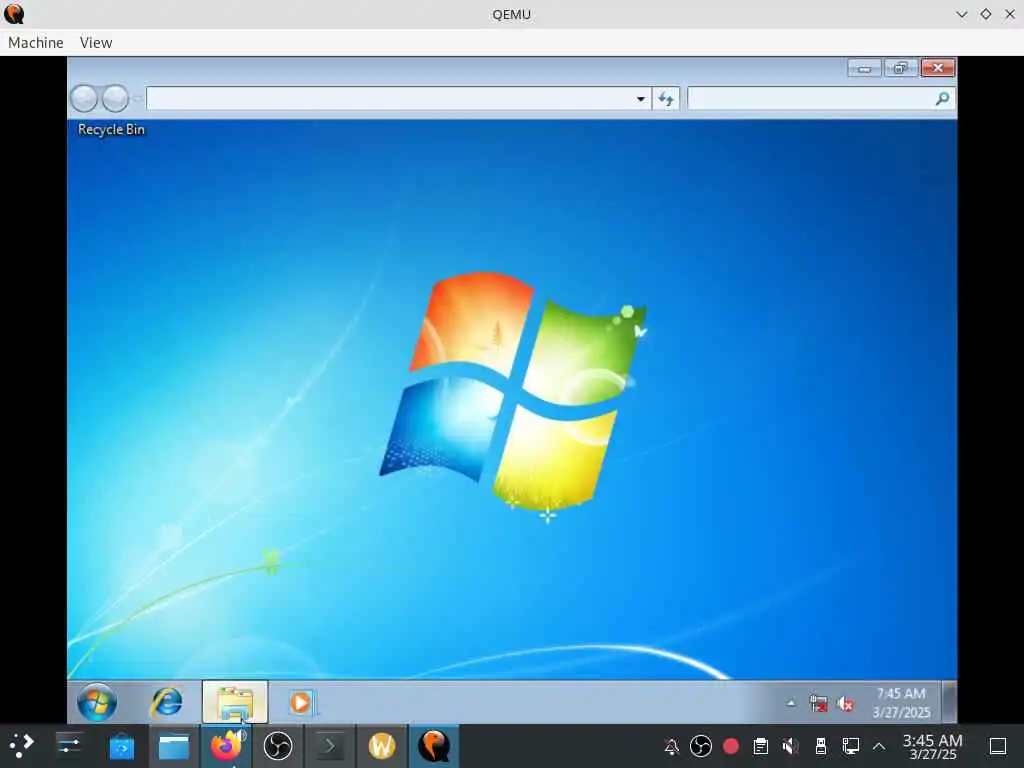1024x768 pixels.
Task: Launch Internet Explorer from Windows taskbar
Action: [x=166, y=703]
